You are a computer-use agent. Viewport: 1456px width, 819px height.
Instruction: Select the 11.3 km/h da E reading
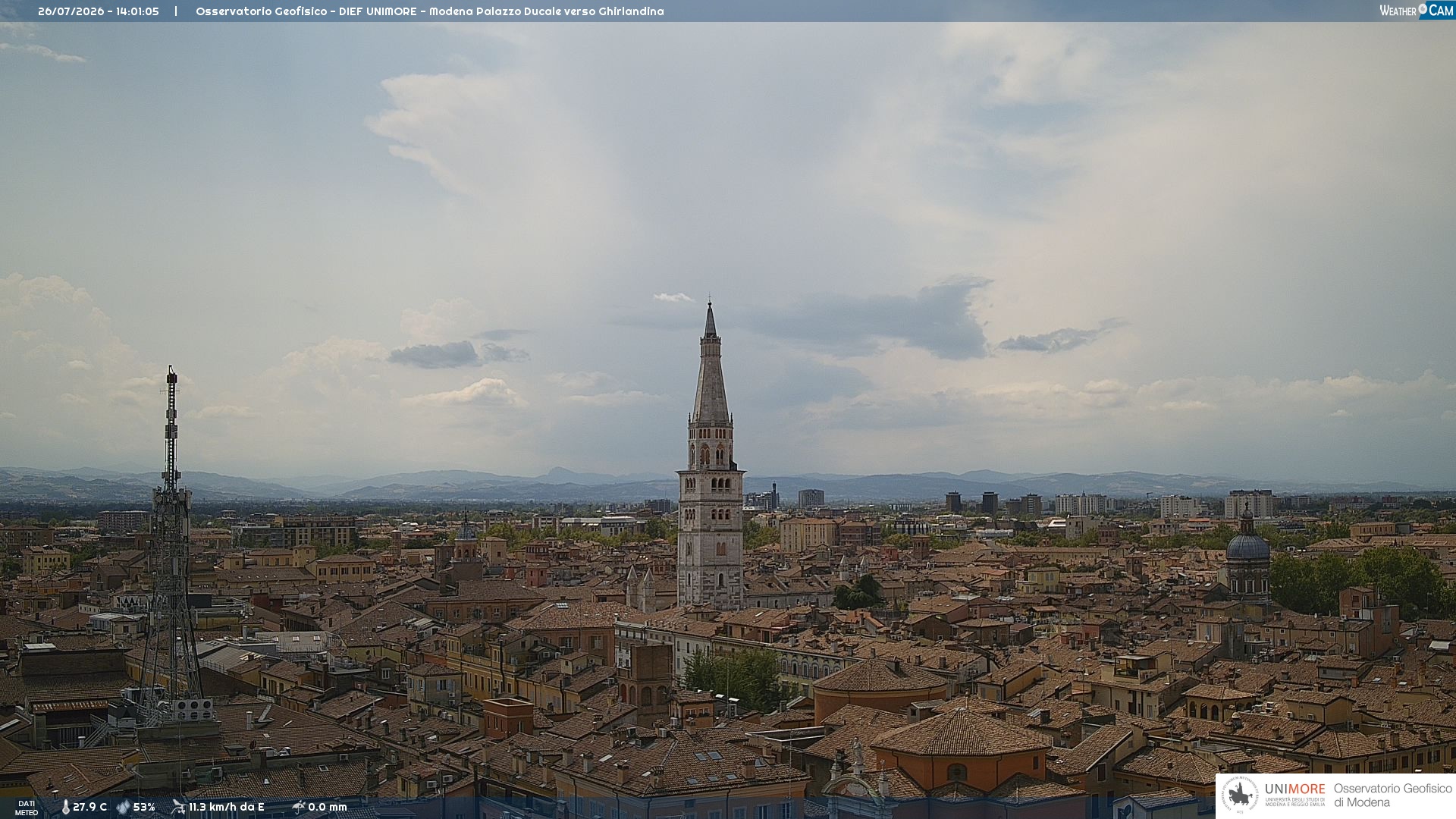coord(227,807)
